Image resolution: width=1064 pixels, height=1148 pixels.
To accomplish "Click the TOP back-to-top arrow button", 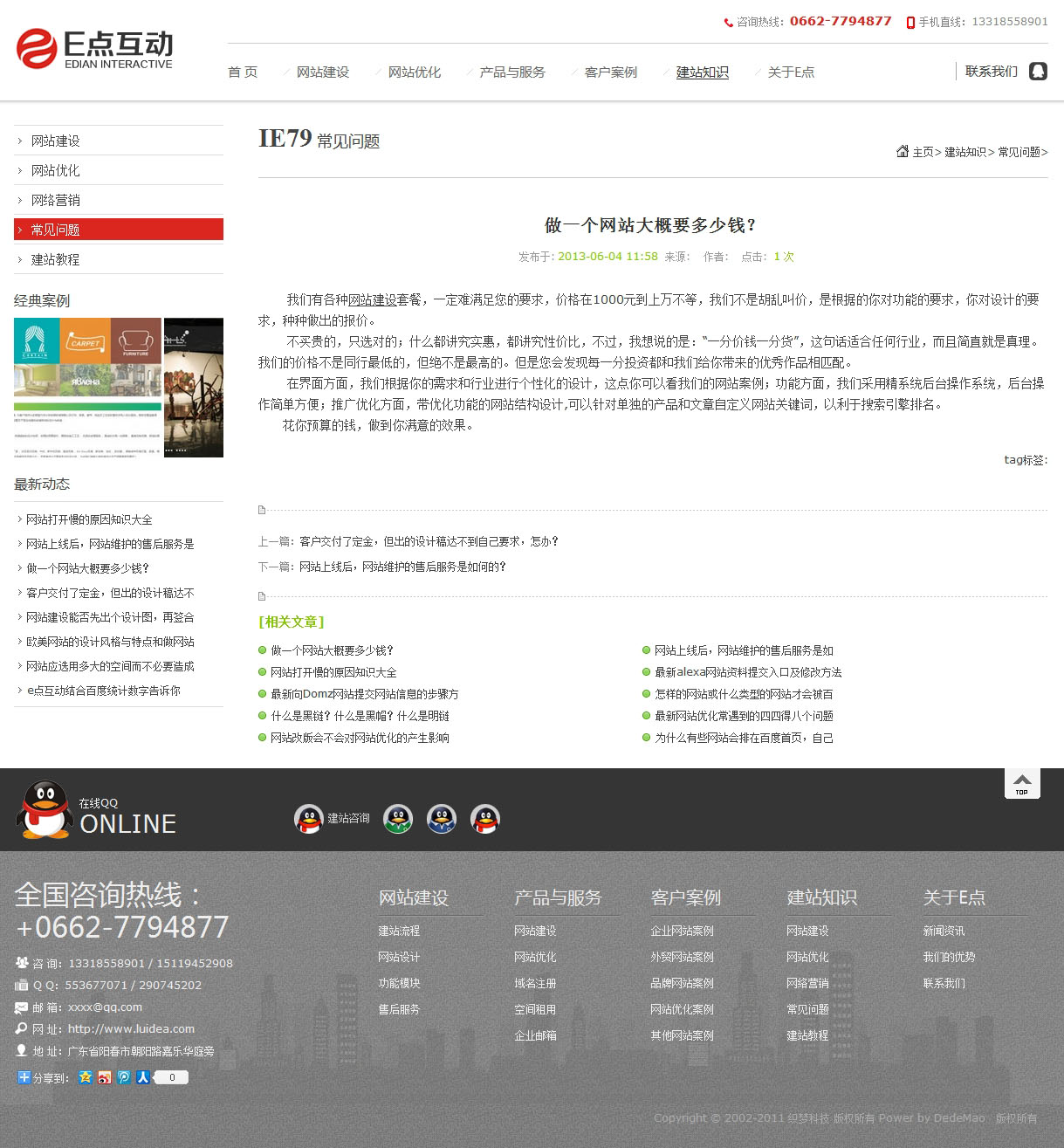I will [x=1021, y=783].
